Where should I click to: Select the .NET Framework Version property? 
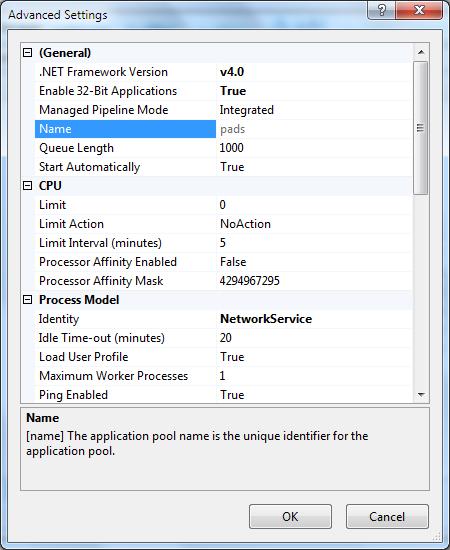coord(103,72)
